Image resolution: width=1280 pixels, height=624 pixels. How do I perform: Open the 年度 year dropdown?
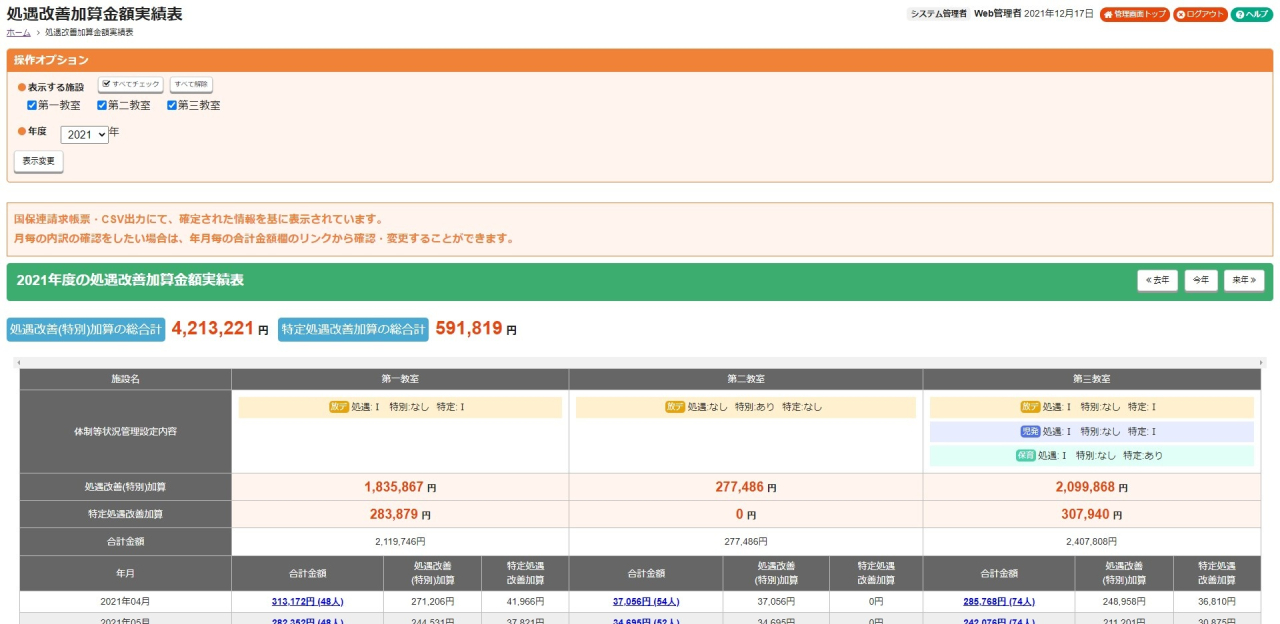[x=84, y=134]
